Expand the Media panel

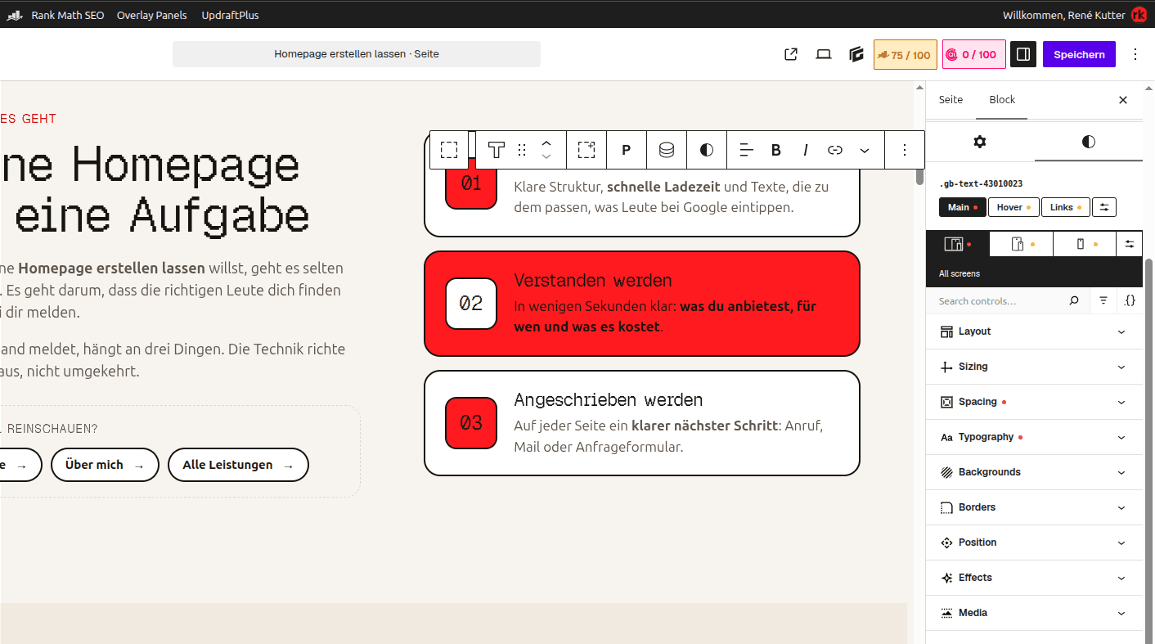point(1034,613)
